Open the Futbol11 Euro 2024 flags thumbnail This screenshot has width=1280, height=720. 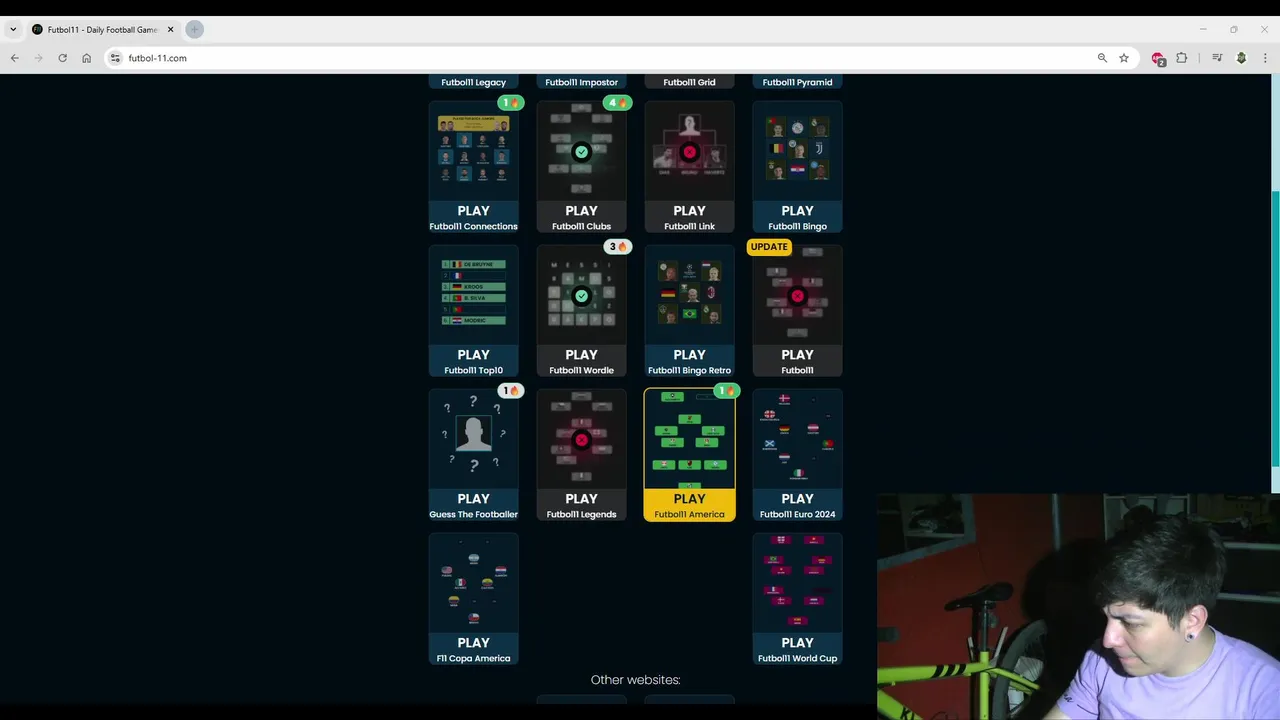797,437
